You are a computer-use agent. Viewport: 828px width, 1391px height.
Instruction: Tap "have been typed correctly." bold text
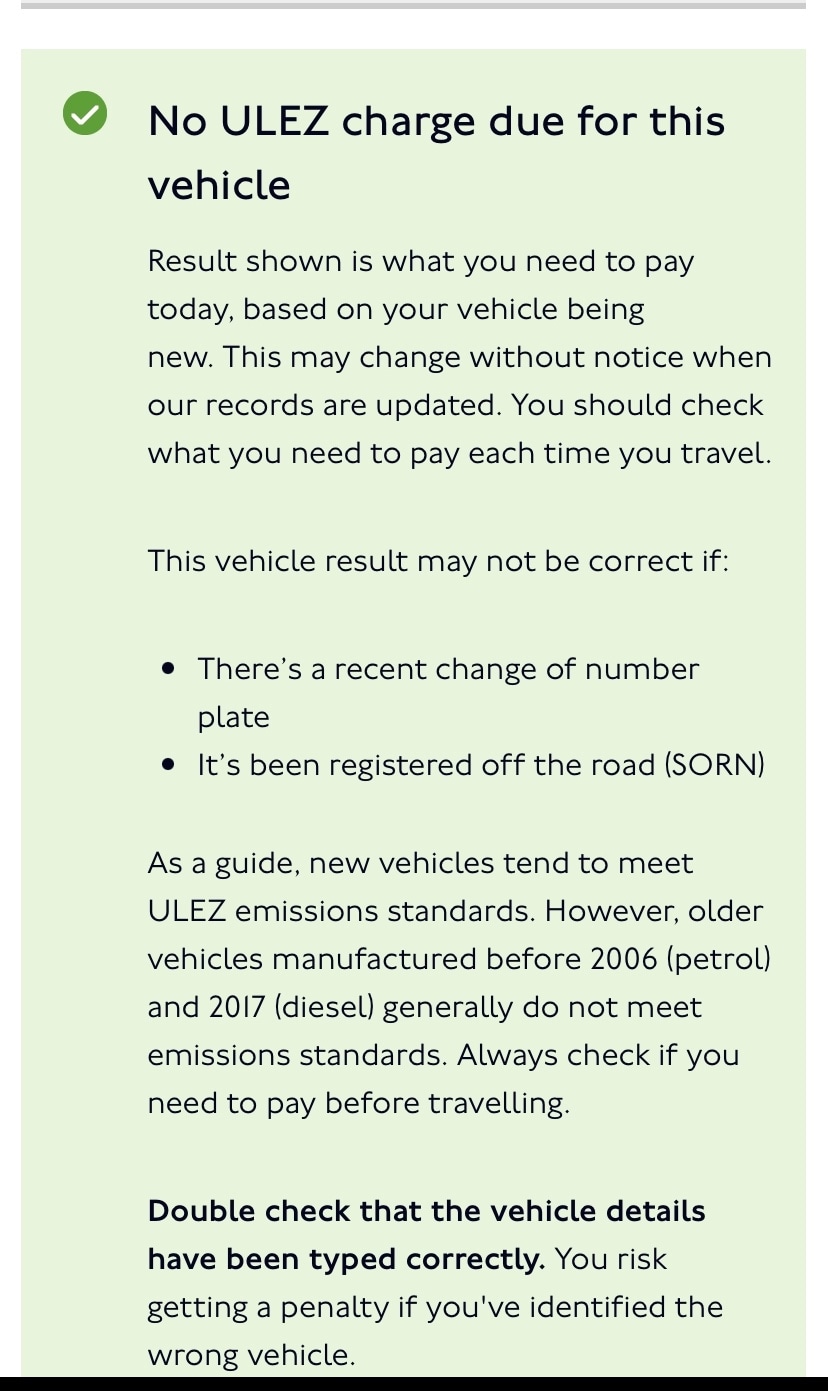[x=346, y=1259]
